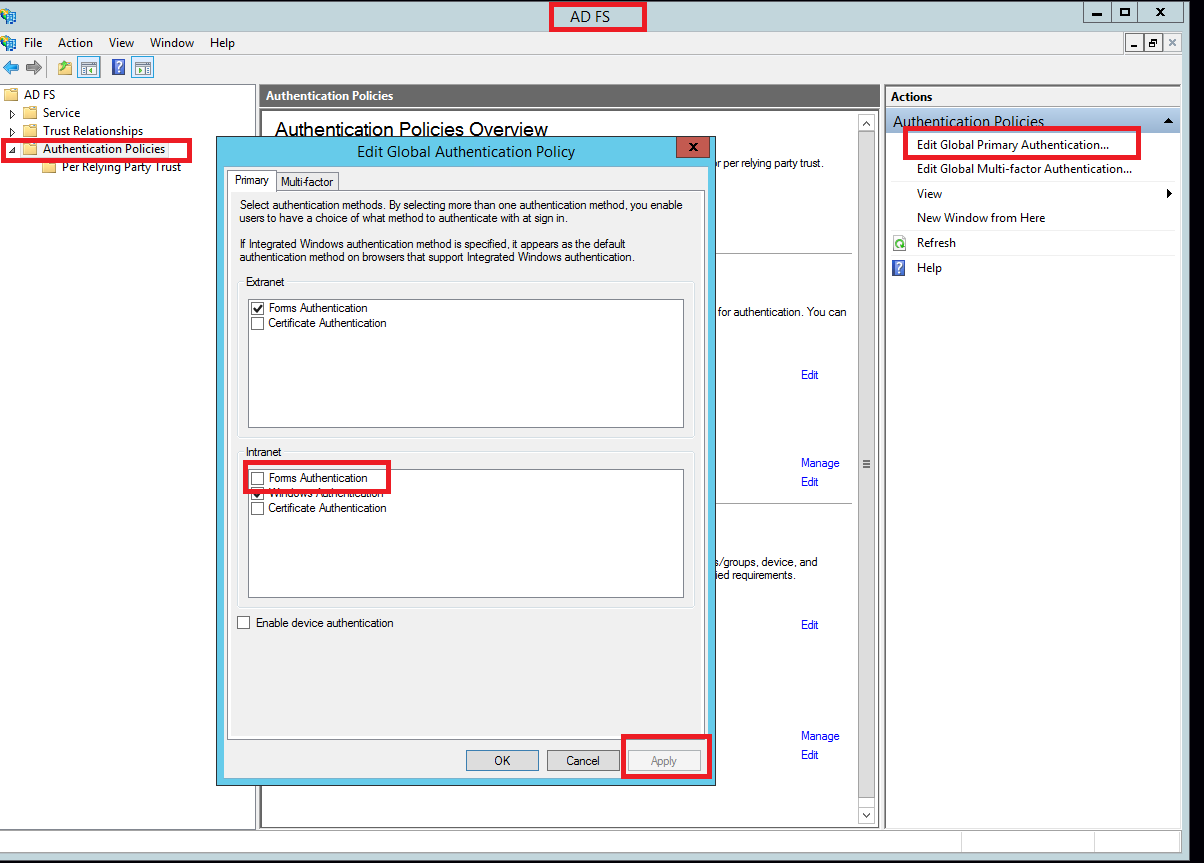Viewport: 1204px width, 863px height.
Task: Open the File menu
Action: (33, 43)
